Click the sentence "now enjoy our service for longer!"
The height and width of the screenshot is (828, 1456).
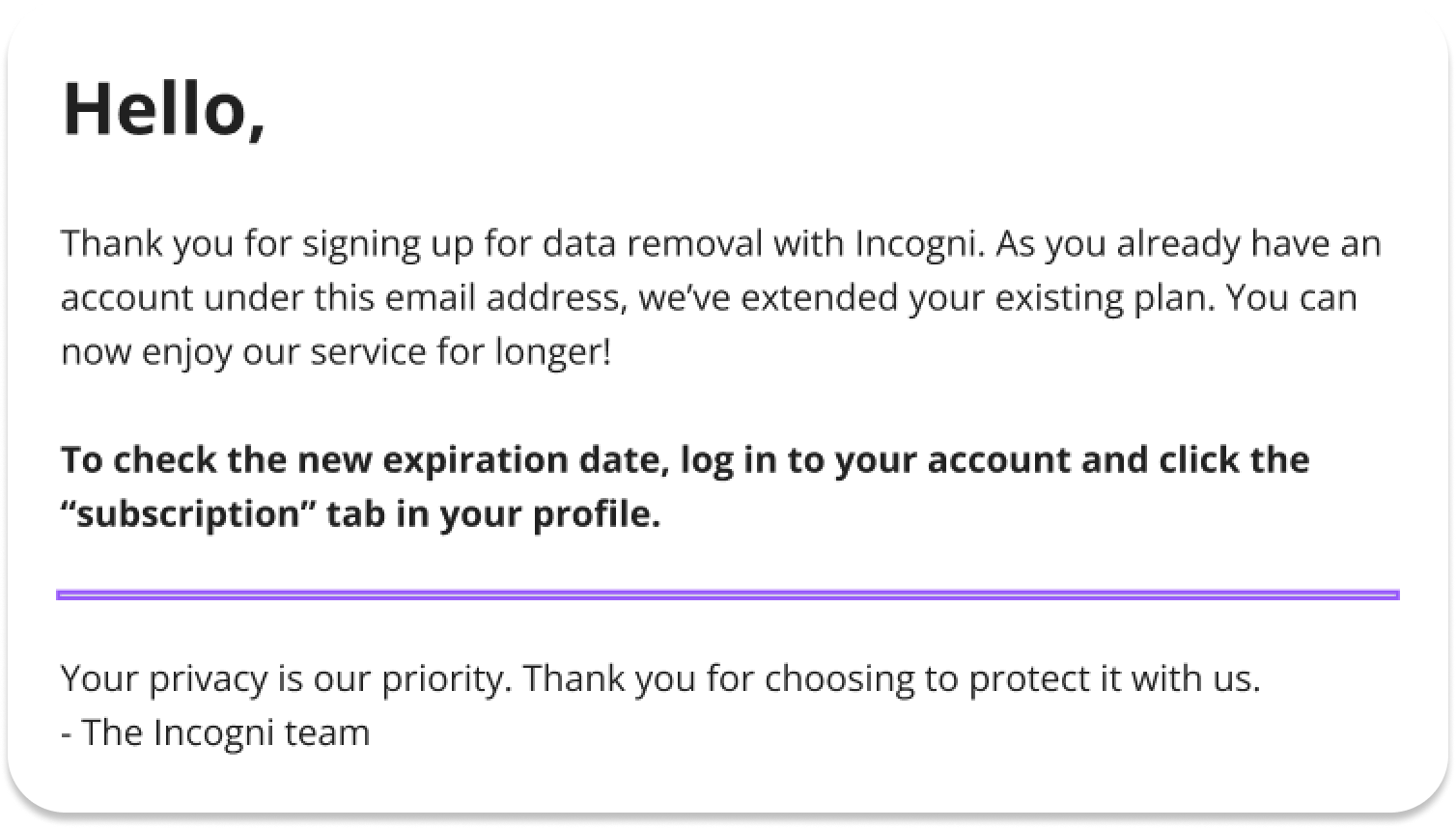point(336,351)
